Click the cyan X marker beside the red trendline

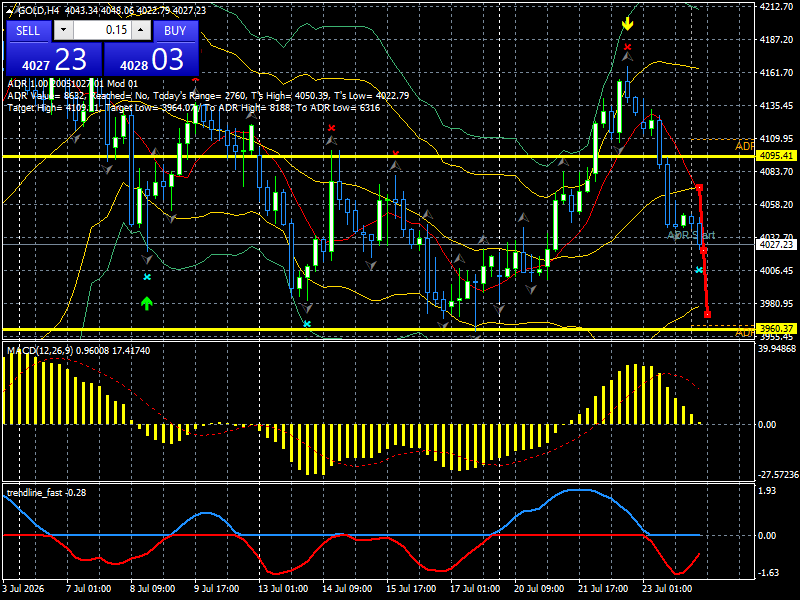tap(699, 270)
